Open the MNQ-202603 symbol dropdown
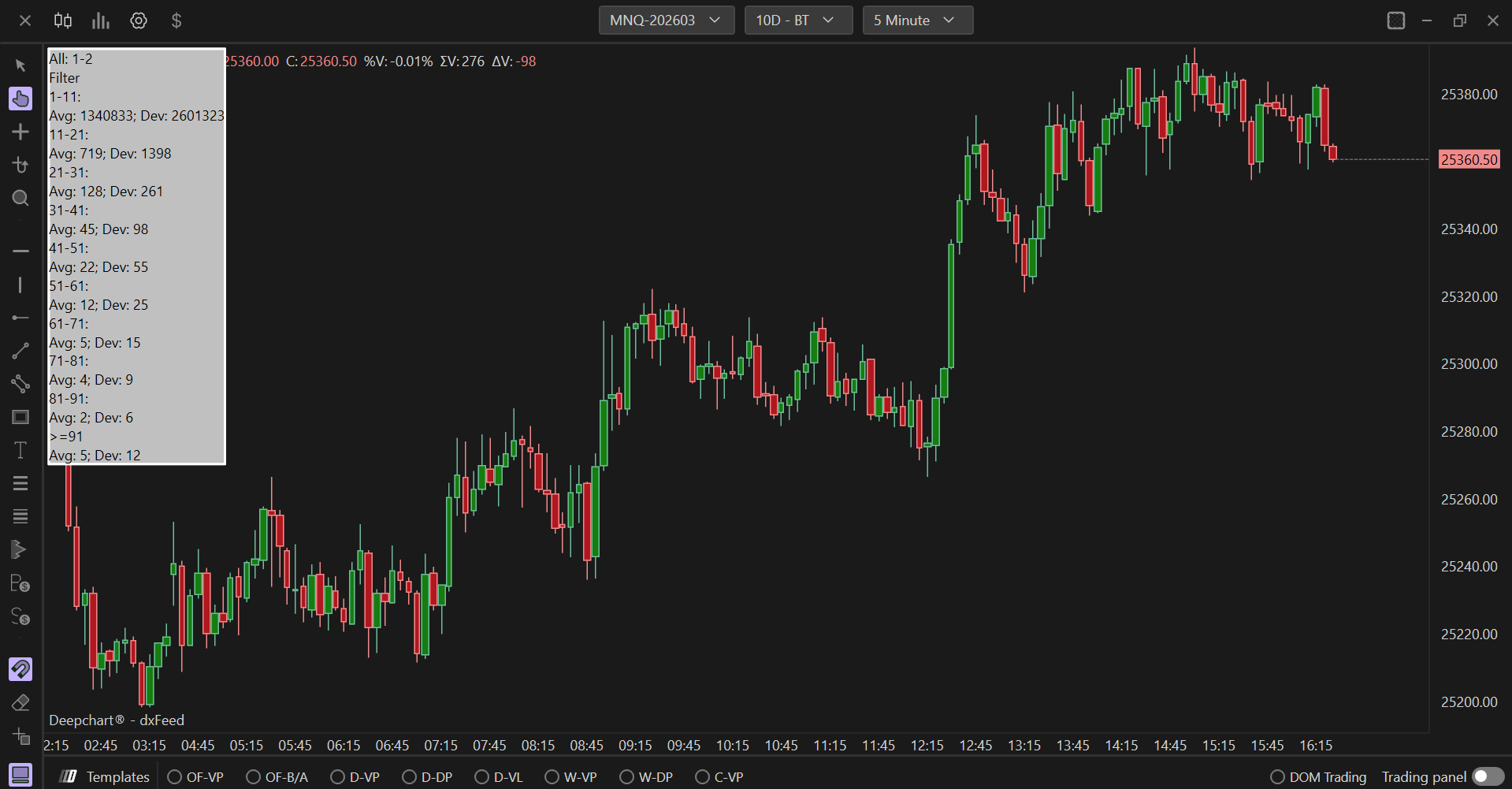 tap(666, 20)
